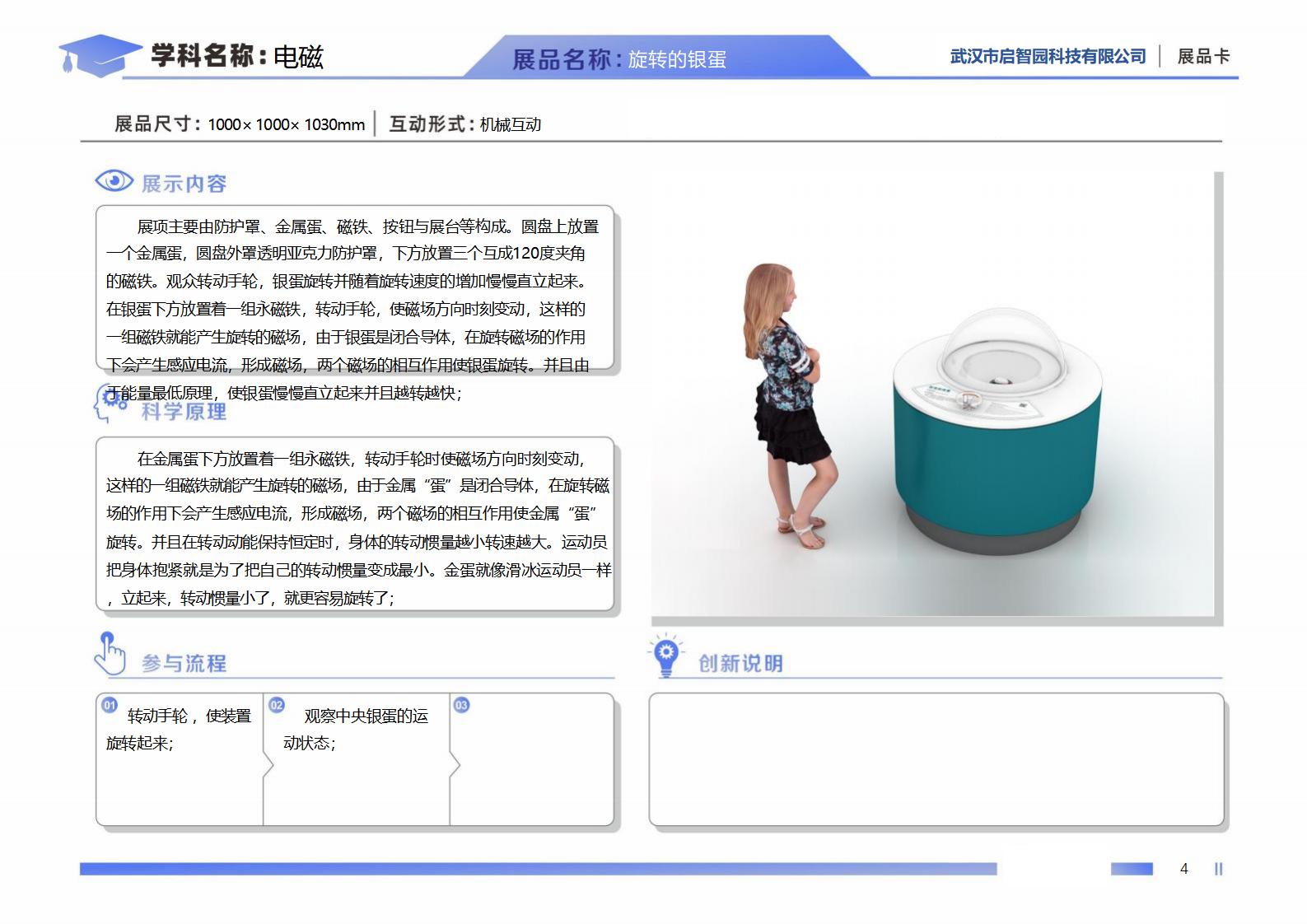
Task: Click the step text 转动手轮，使装置旋转起来
Action: click(179, 730)
